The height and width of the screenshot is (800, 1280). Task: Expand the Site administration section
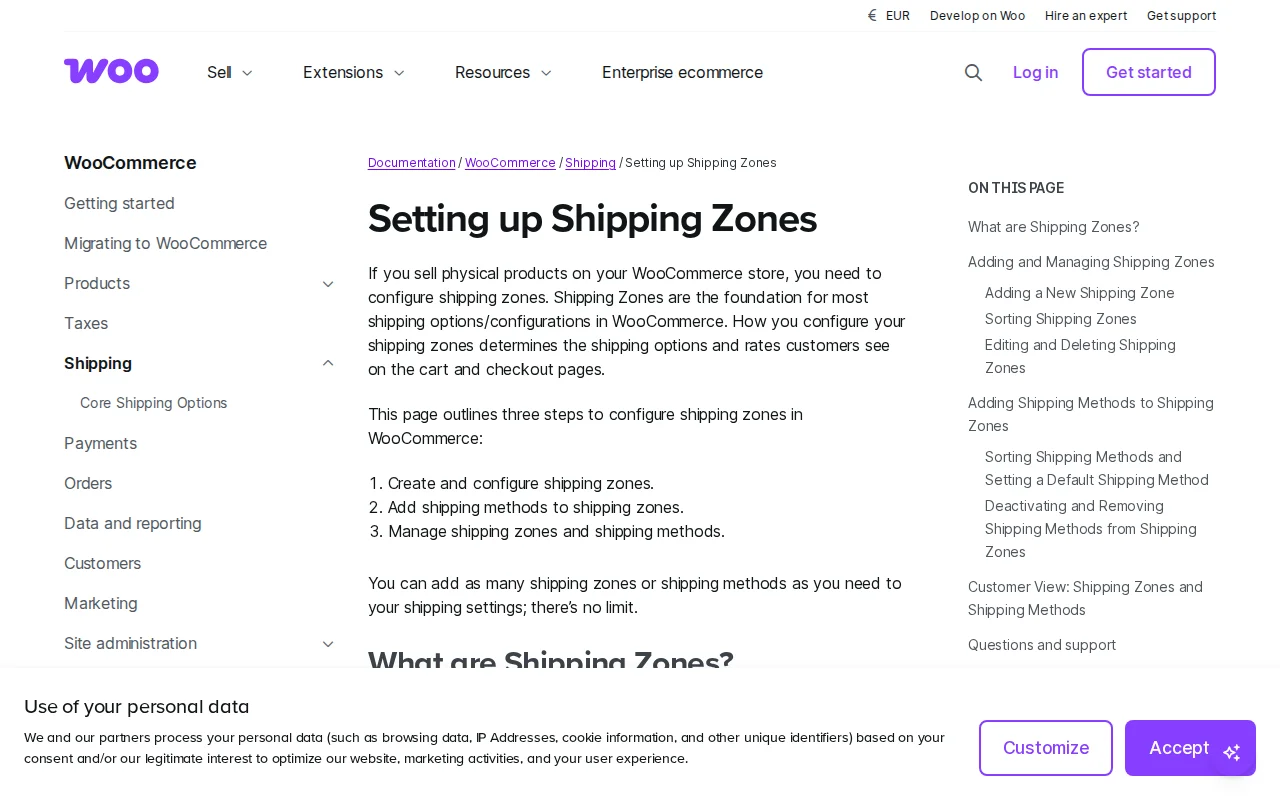(328, 644)
